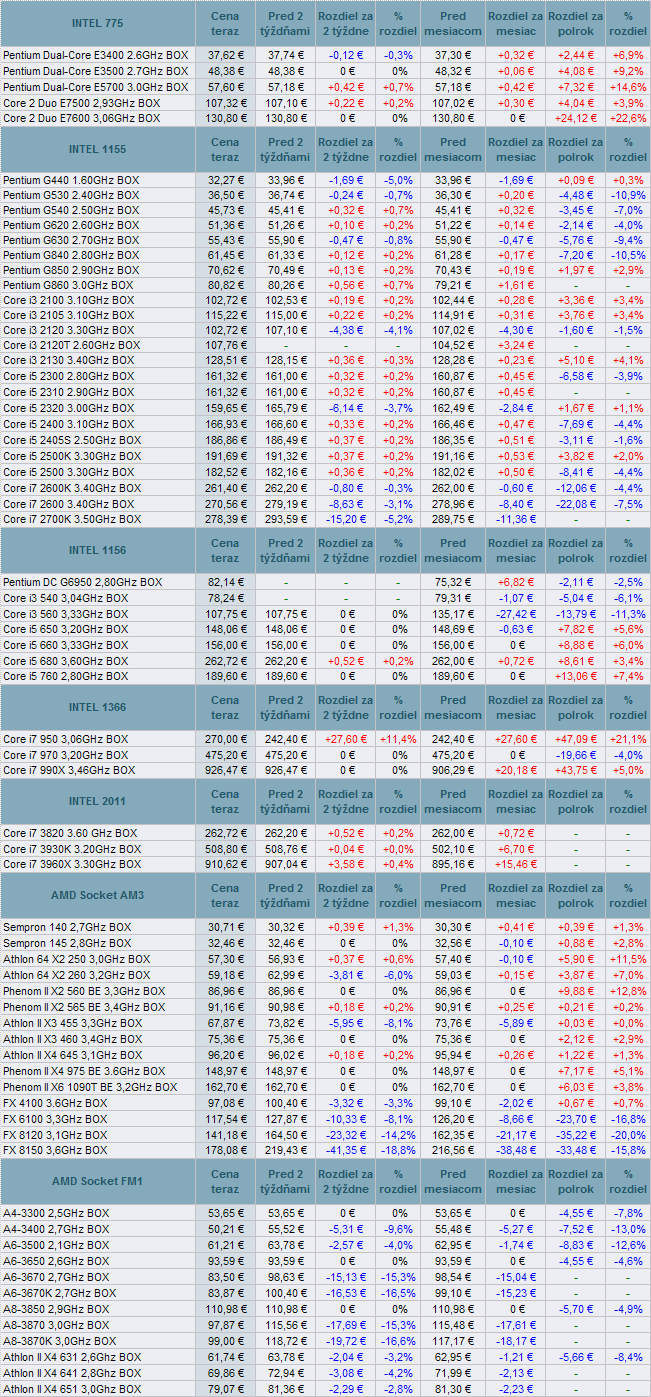Click current price 926,47 € of i7 990X

point(225,770)
